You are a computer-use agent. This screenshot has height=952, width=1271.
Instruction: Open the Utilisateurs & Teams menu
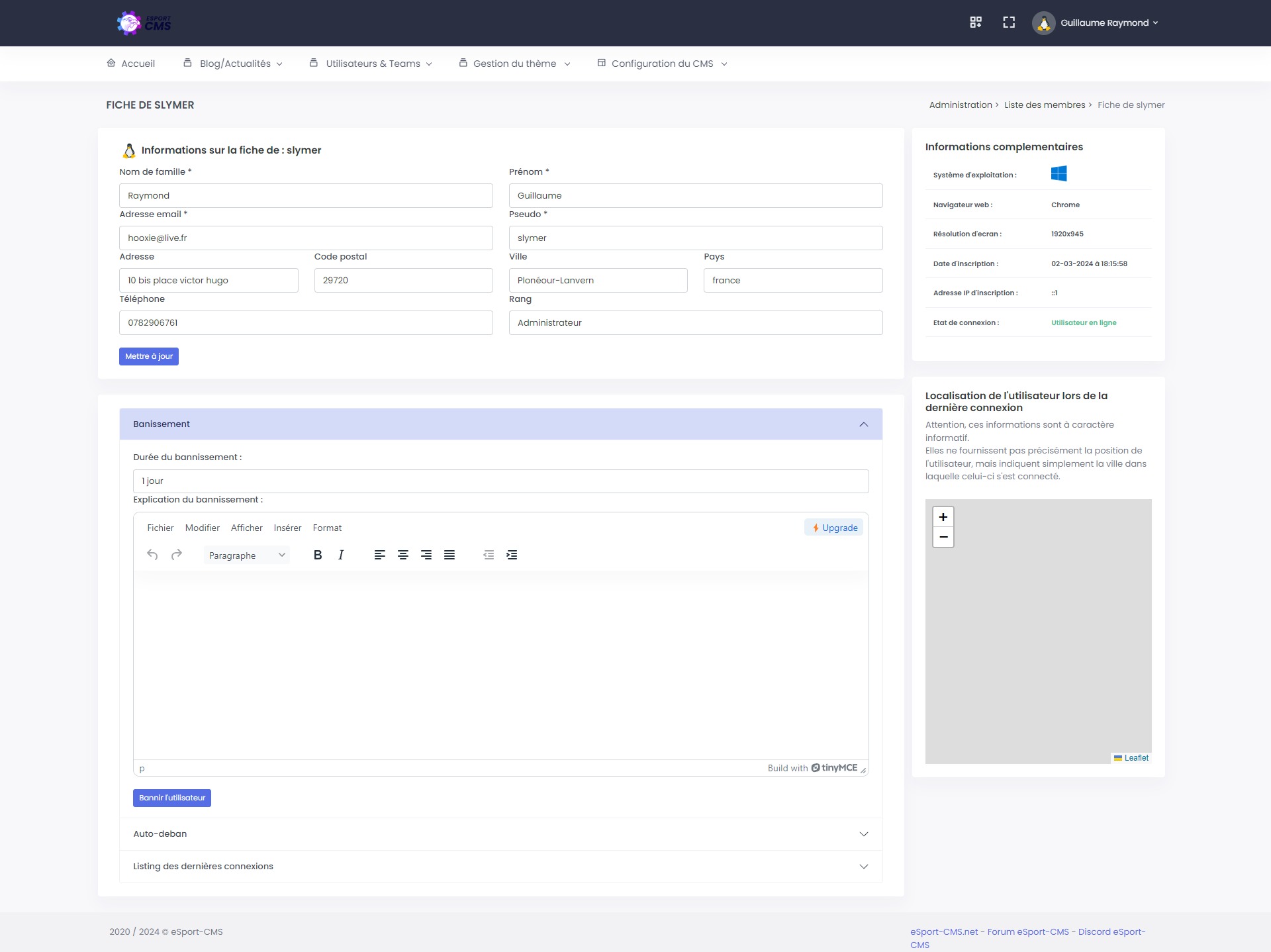[371, 64]
